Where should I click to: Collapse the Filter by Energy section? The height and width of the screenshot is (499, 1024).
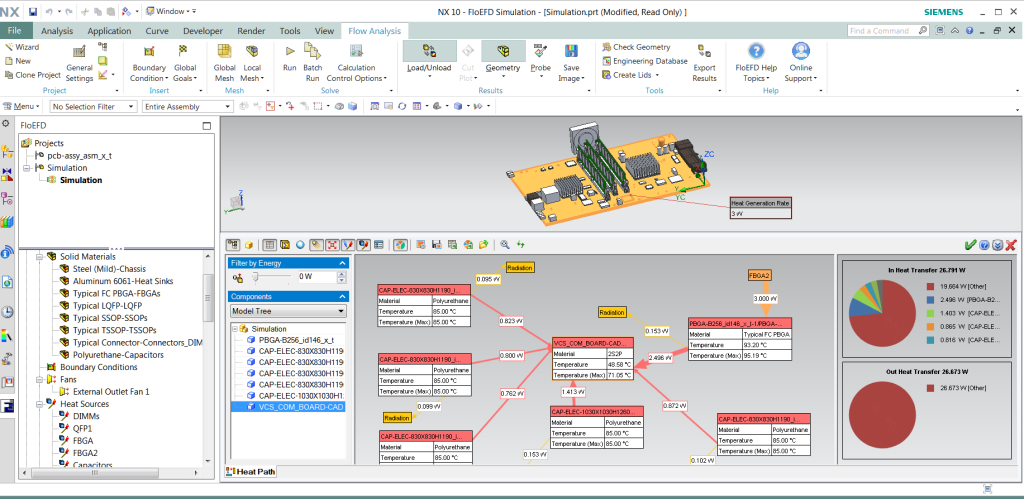(x=342, y=263)
